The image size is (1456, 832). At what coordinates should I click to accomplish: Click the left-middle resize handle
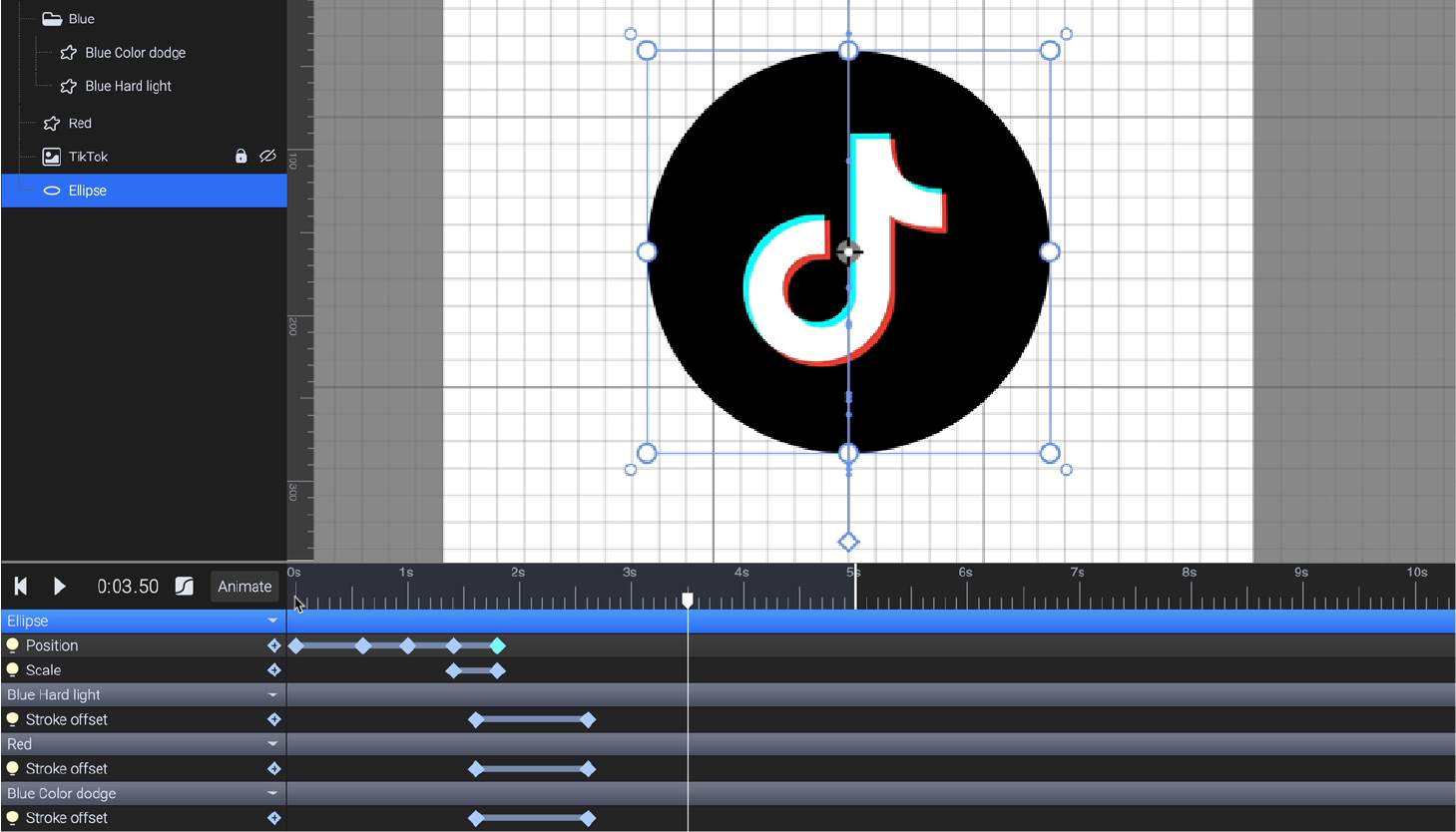click(x=647, y=252)
